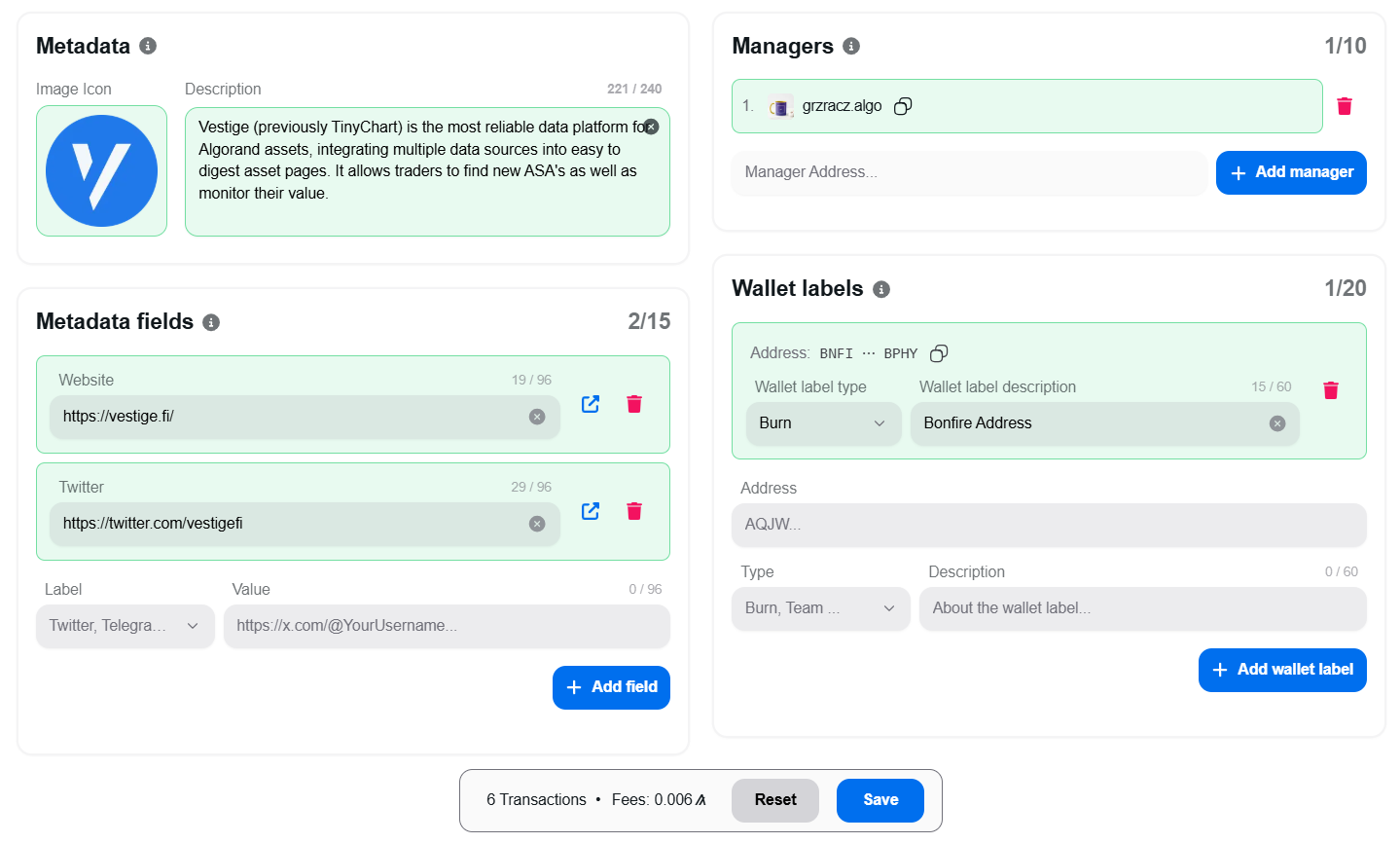Click the https://vestige.fi/ website input
1400x843 pixels.
pyautogui.click(x=305, y=417)
